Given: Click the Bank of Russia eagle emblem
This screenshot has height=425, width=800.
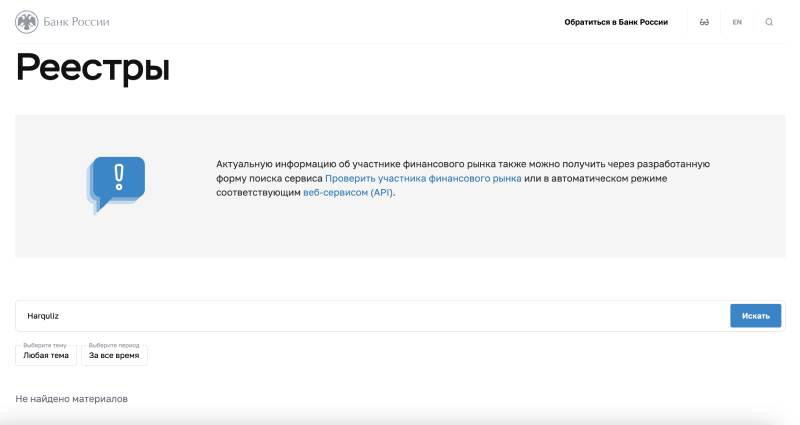Looking at the screenshot, I should (28, 21).
